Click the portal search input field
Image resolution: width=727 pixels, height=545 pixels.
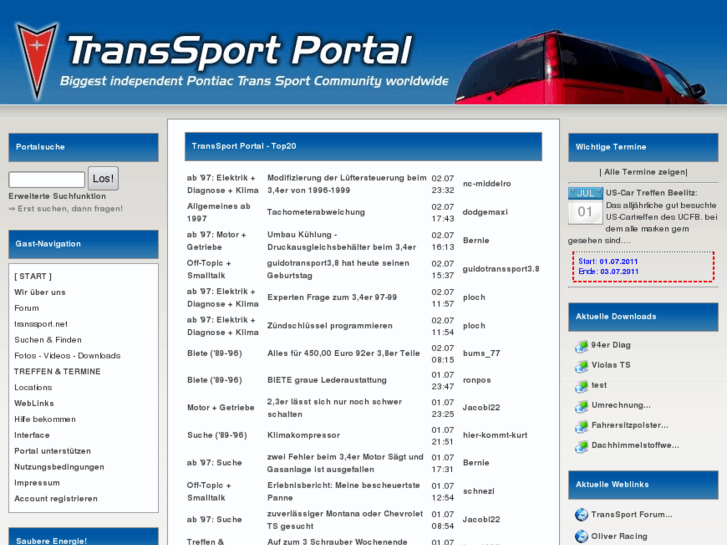click(47, 180)
